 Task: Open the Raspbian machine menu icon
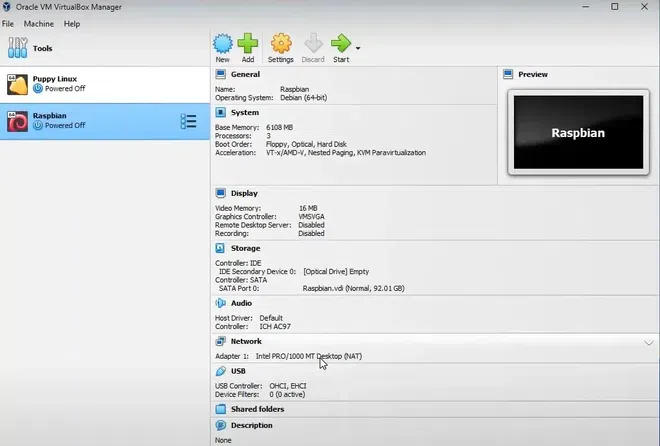click(x=188, y=121)
